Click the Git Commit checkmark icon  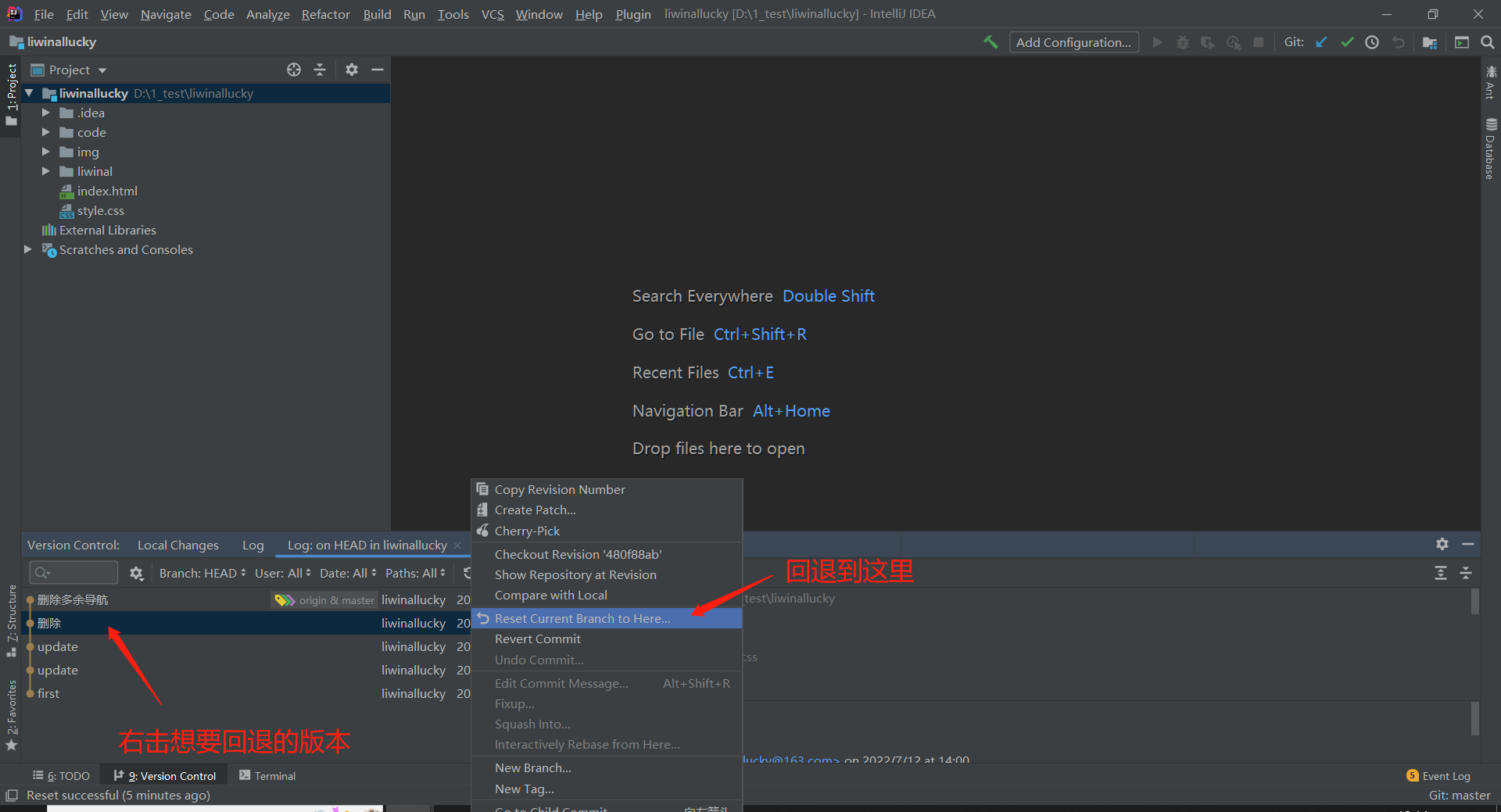pos(1347,42)
